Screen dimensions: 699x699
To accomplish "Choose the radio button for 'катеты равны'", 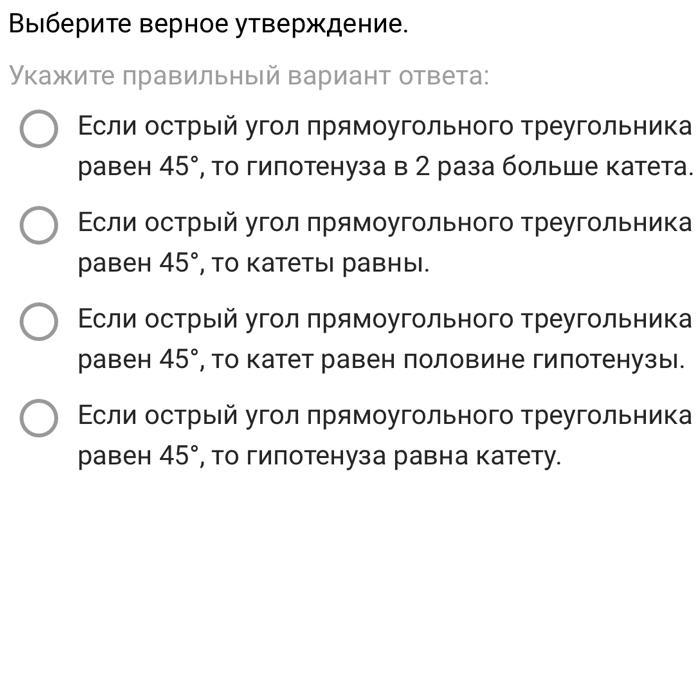I will pyautogui.click(x=39, y=225).
